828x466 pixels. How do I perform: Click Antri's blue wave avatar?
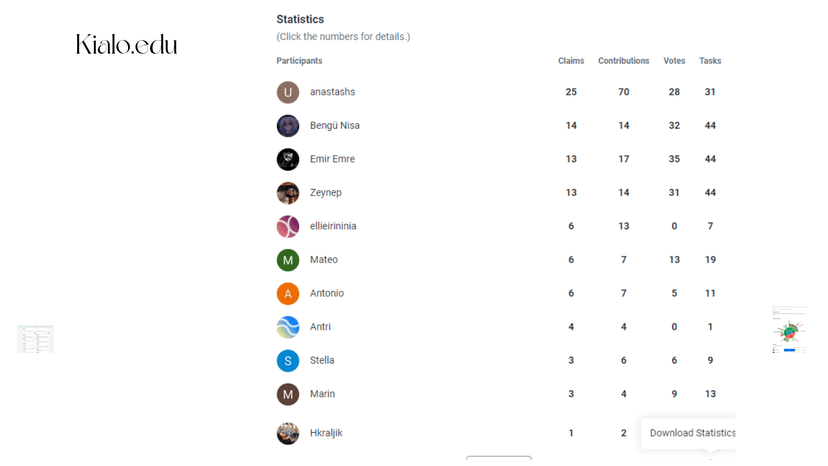[x=288, y=327]
